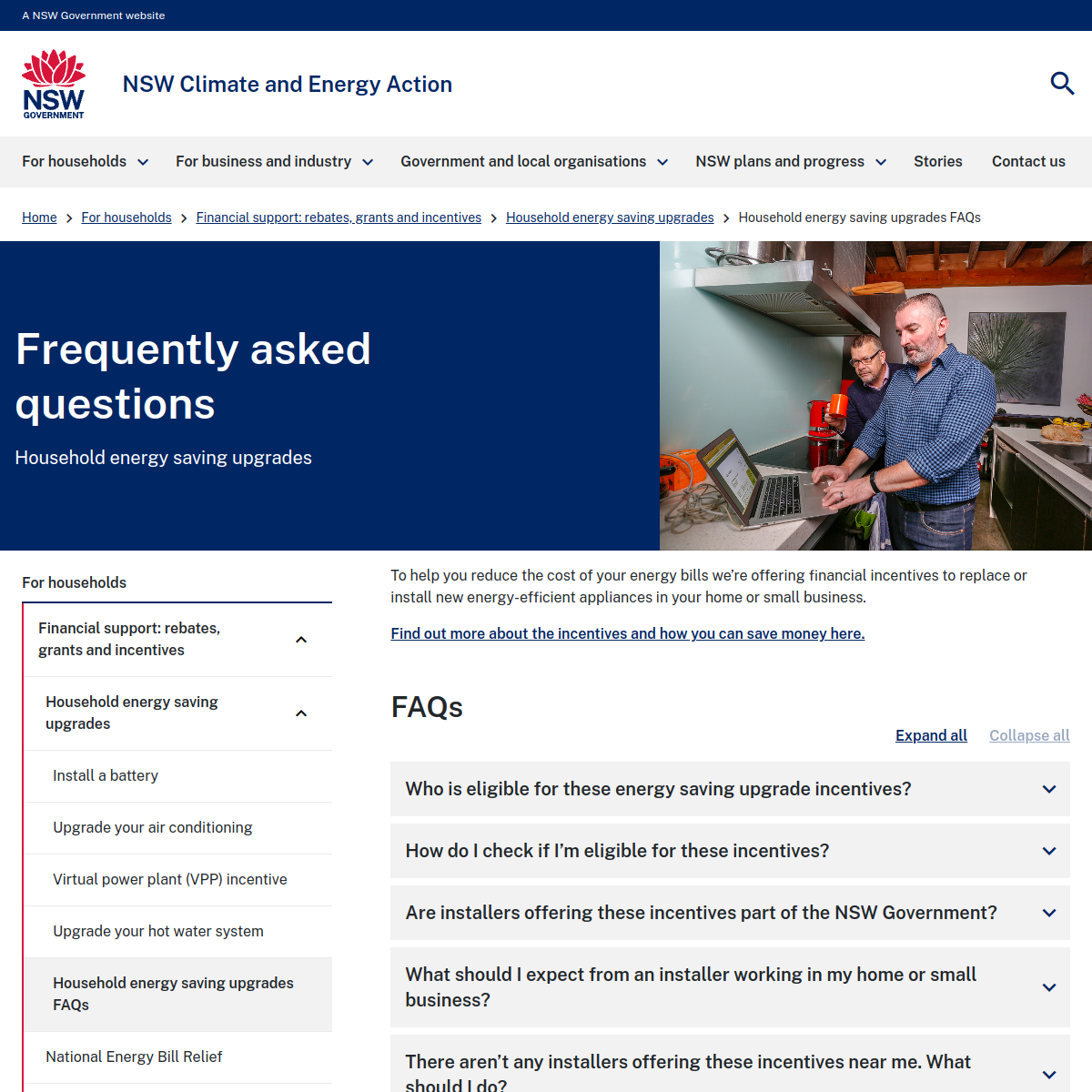Select 'Stories' in the navigation bar

coord(938,161)
